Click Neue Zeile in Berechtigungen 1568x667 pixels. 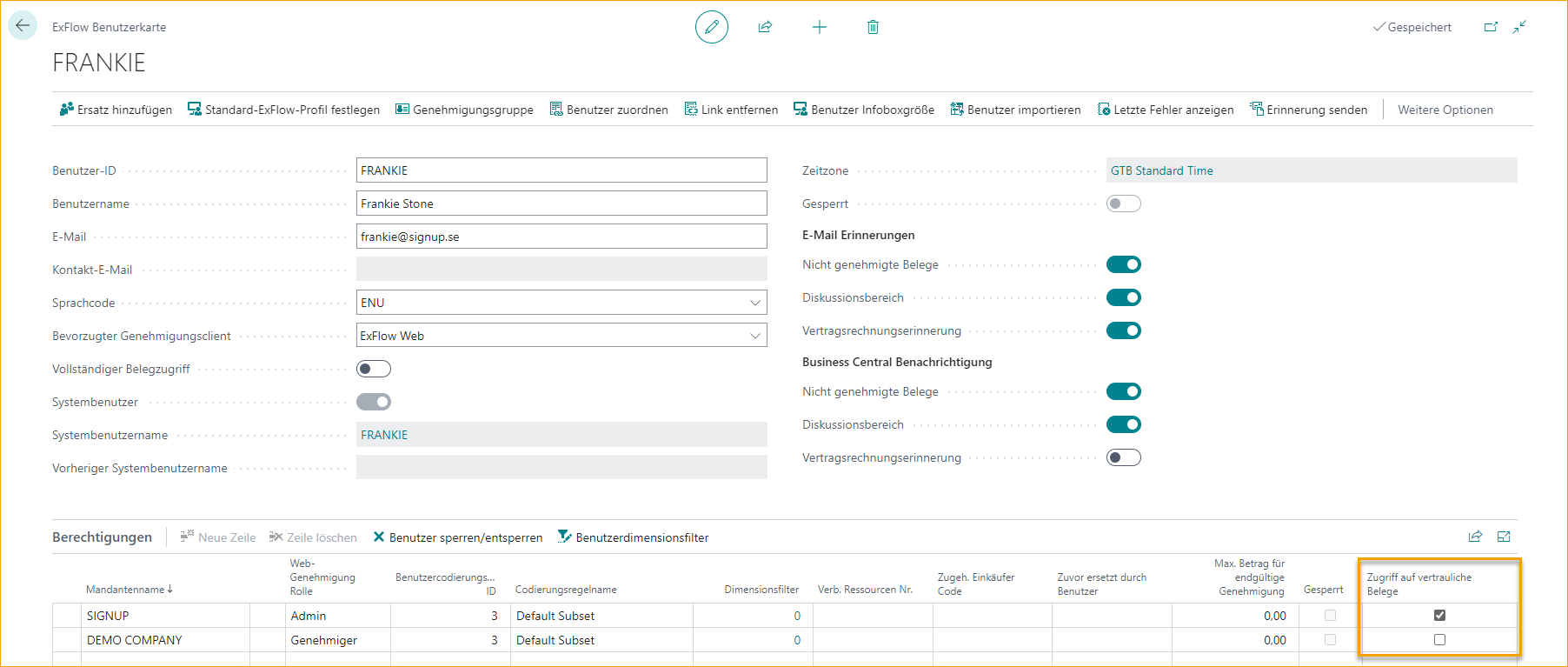217,537
